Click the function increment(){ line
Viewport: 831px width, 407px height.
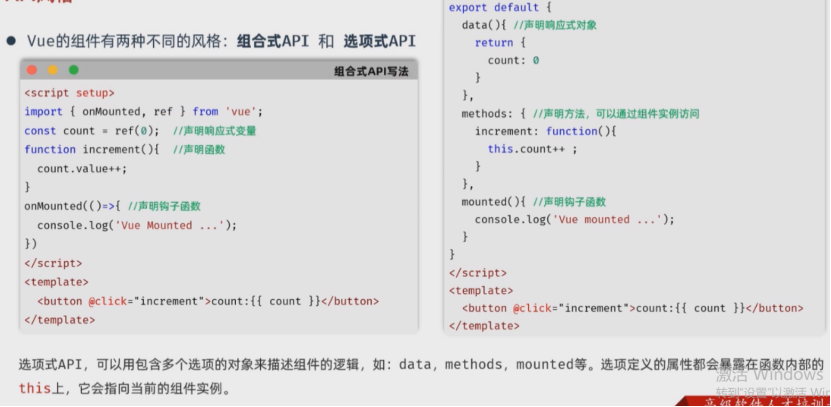tap(92, 149)
